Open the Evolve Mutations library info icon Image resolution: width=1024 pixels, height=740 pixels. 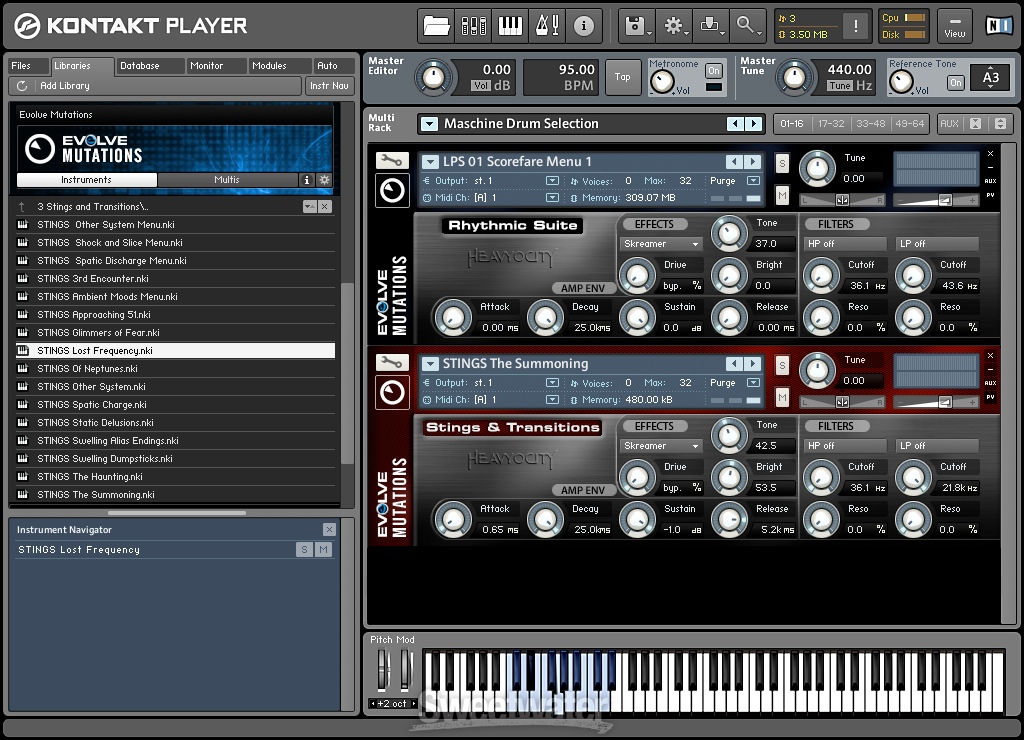306,180
